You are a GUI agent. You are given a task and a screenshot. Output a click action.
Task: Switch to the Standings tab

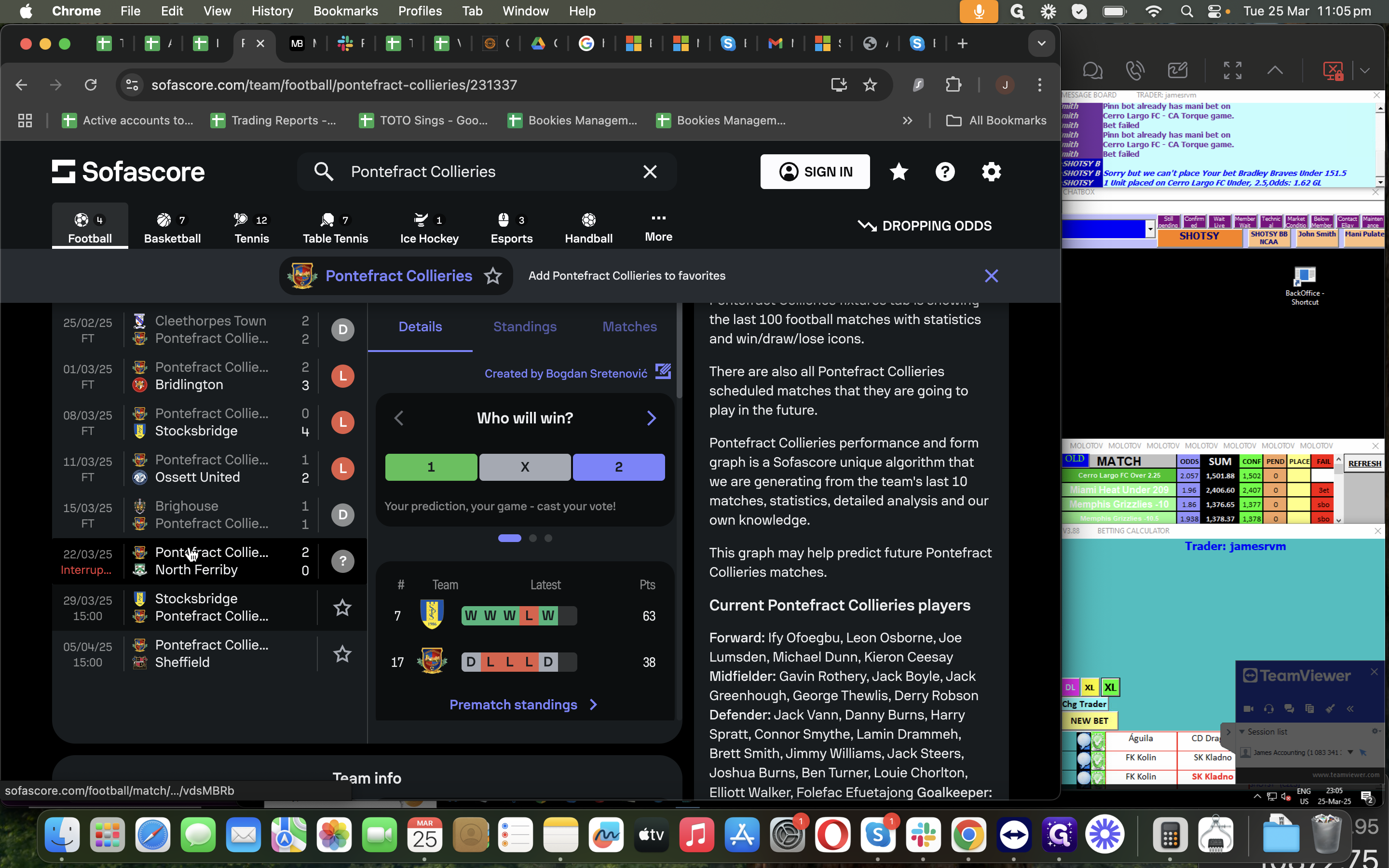525,326
